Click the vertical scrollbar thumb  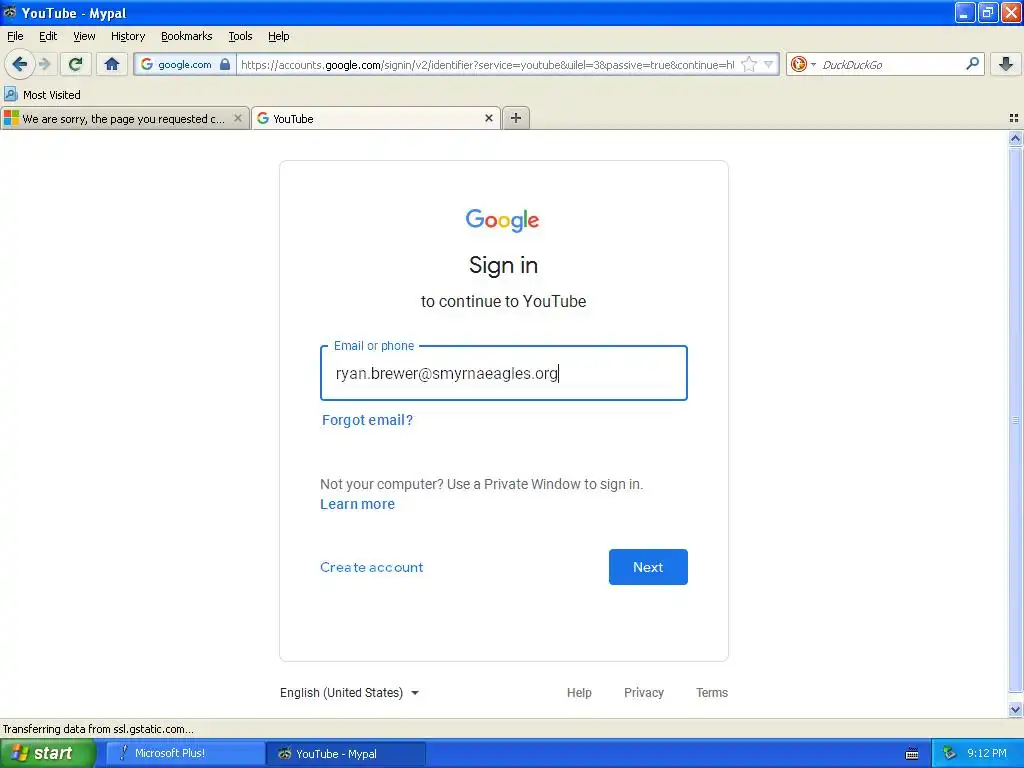pos(1015,420)
